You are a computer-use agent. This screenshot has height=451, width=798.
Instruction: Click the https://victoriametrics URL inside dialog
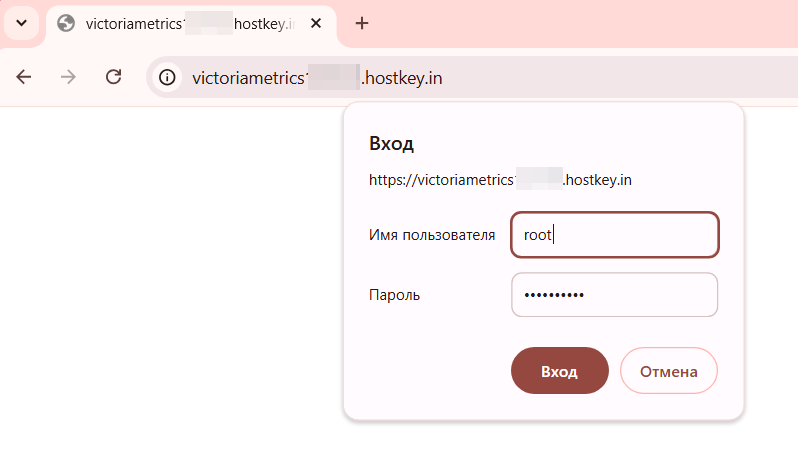coord(500,180)
